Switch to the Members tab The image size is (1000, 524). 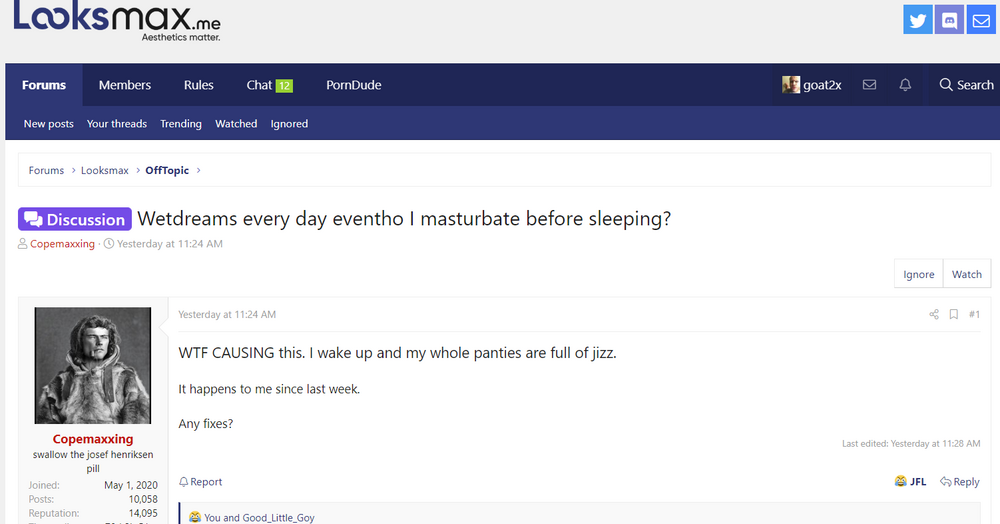point(125,85)
